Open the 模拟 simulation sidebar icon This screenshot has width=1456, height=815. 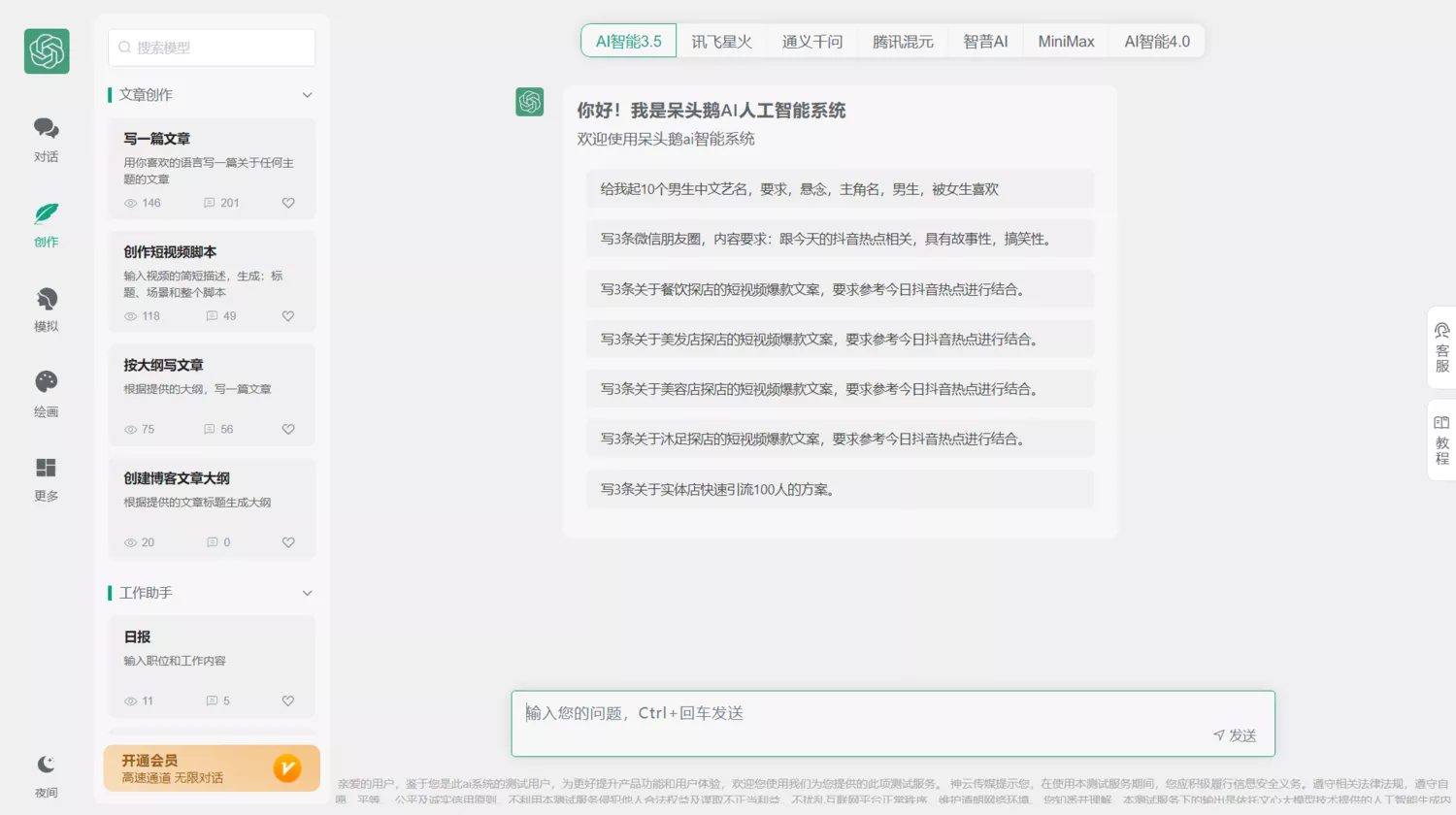(46, 300)
